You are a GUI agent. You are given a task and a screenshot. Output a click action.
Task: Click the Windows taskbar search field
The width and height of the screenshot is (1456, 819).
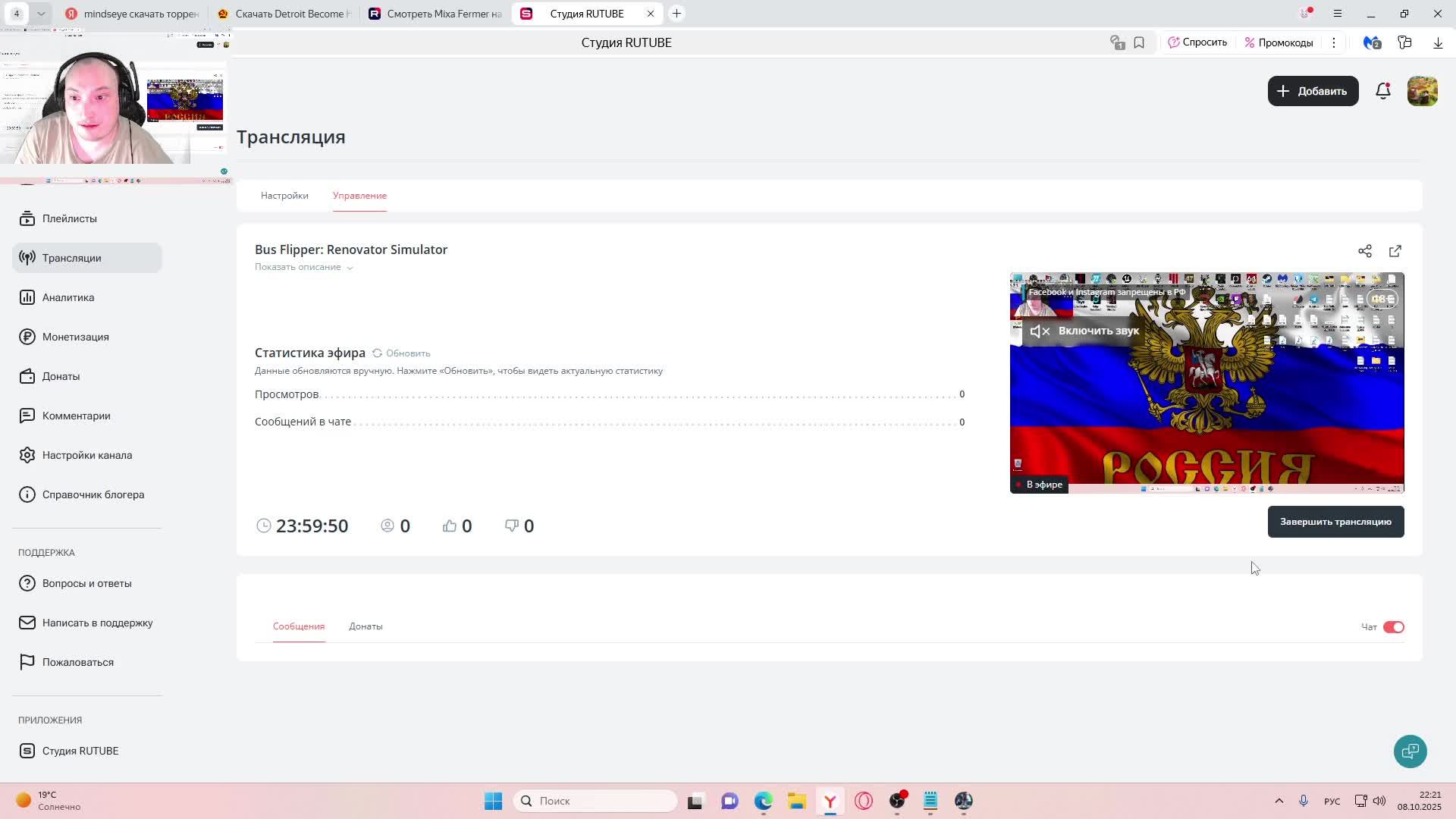(595, 801)
